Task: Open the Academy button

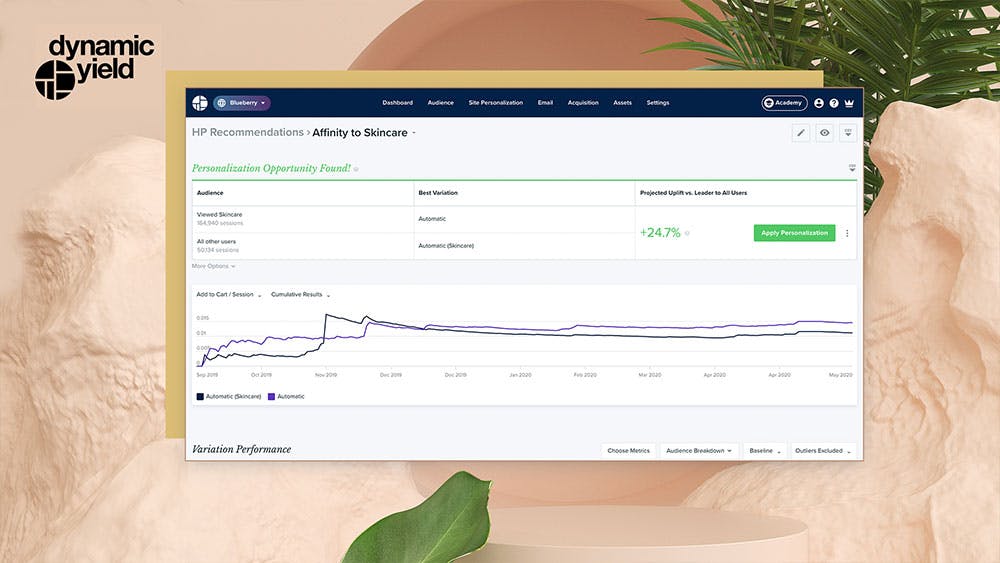Action: (x=784, y=103)
